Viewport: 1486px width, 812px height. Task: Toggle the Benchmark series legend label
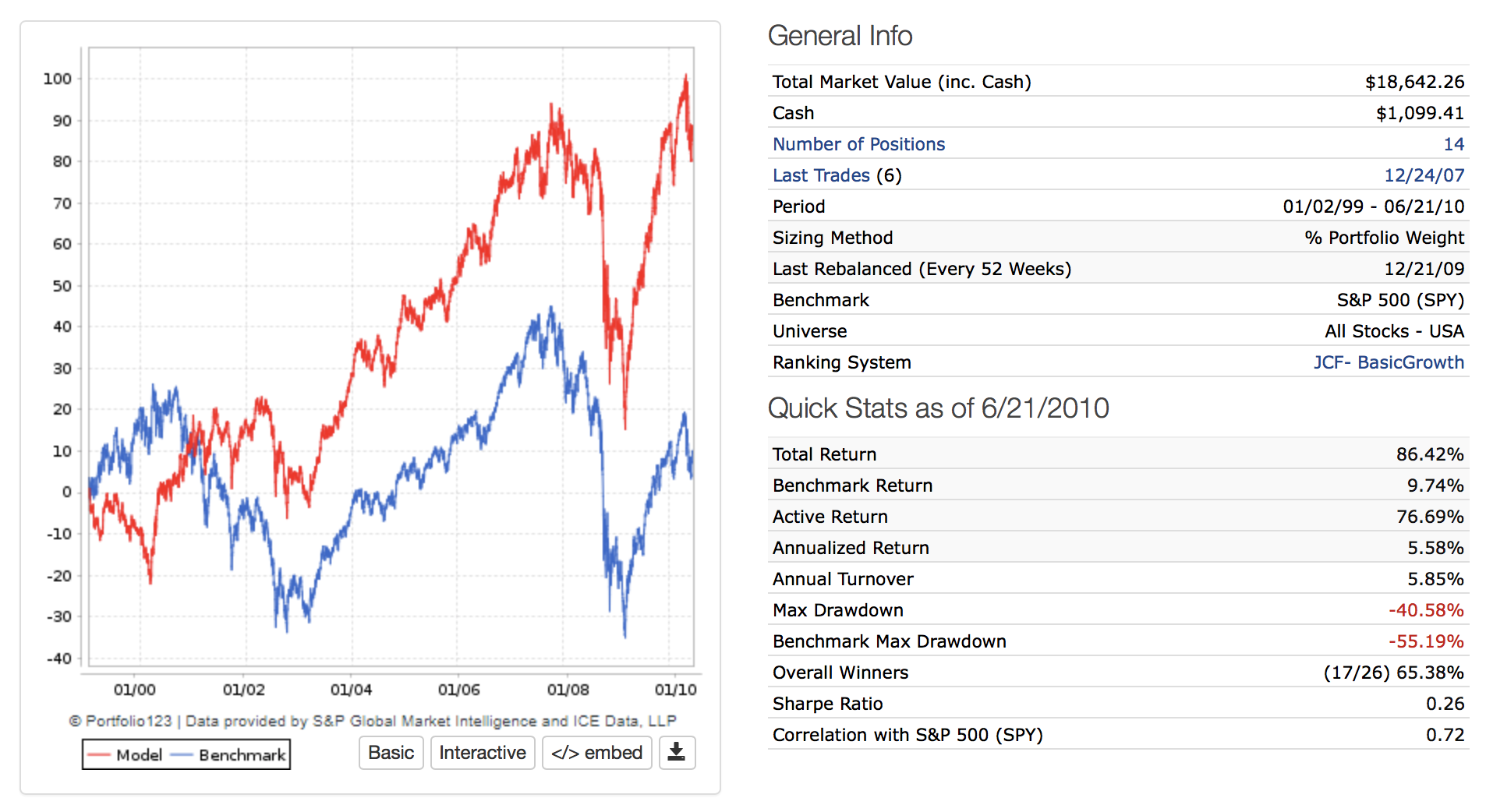point(242,754)
